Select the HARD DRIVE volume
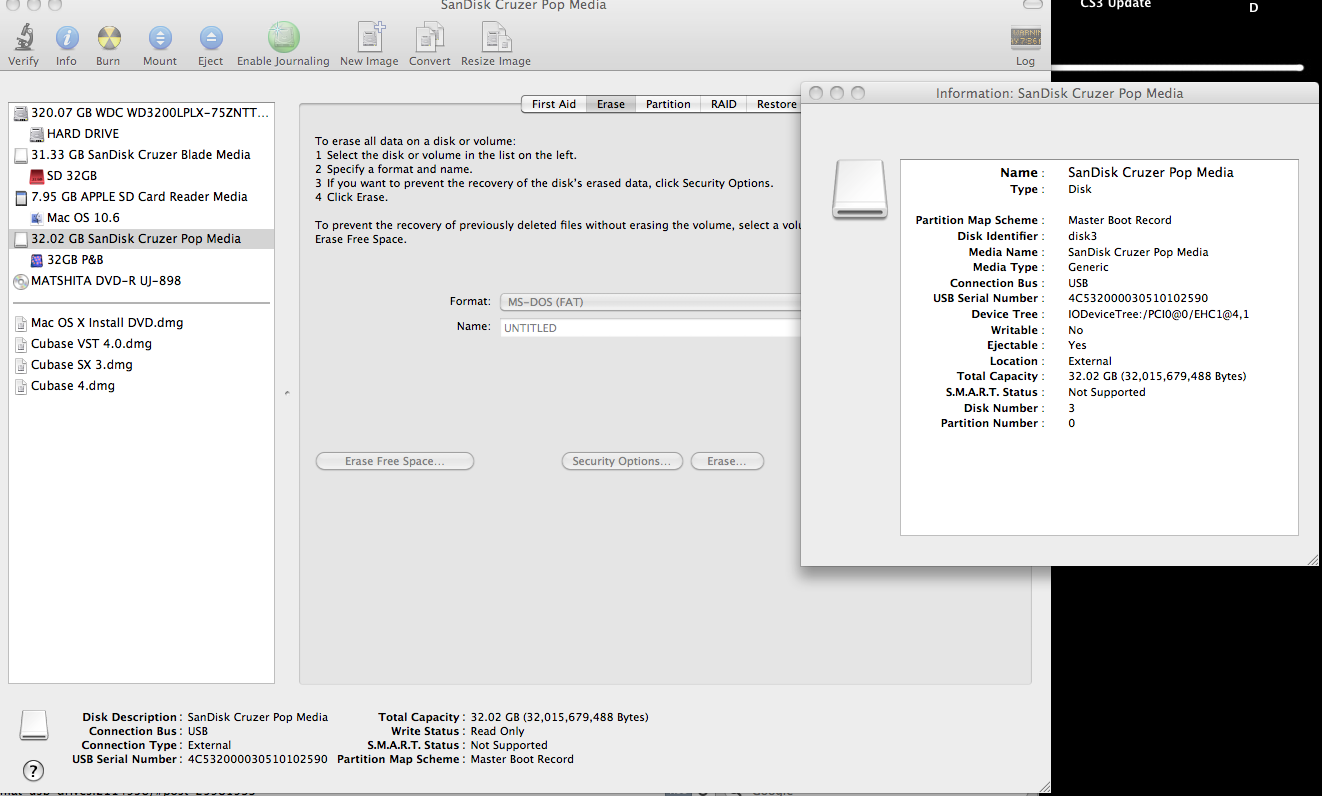The height and width of the screenshot is (796, 1322). tap(141, 133)
